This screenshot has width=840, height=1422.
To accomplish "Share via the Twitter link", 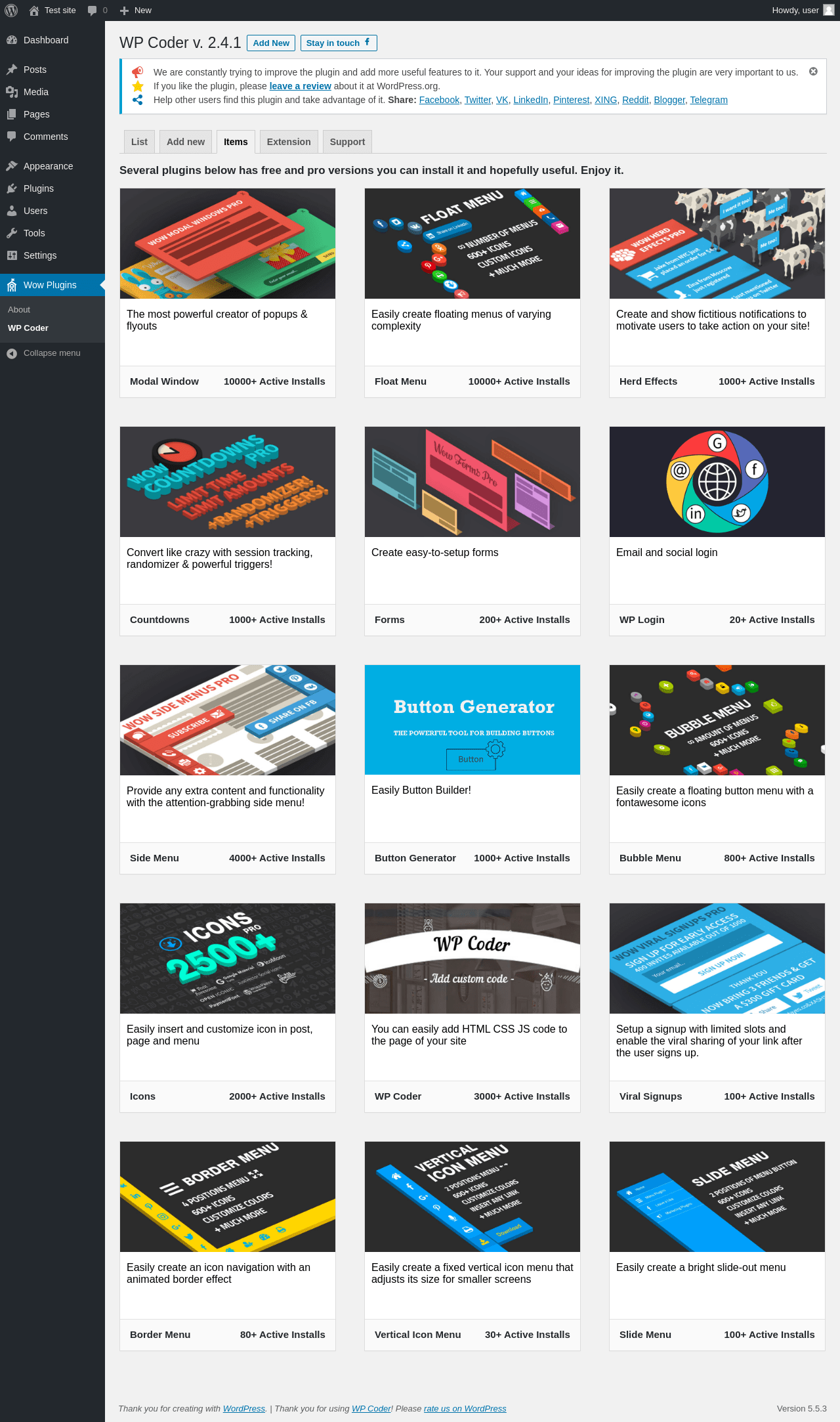I will [478, 100].
